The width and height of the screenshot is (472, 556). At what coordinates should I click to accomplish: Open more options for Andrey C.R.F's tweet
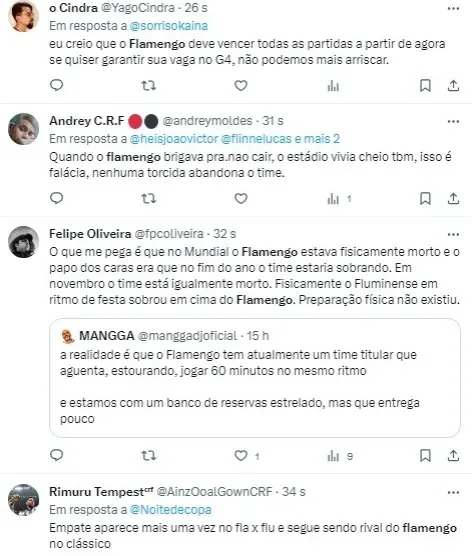(x=453, y=122)
